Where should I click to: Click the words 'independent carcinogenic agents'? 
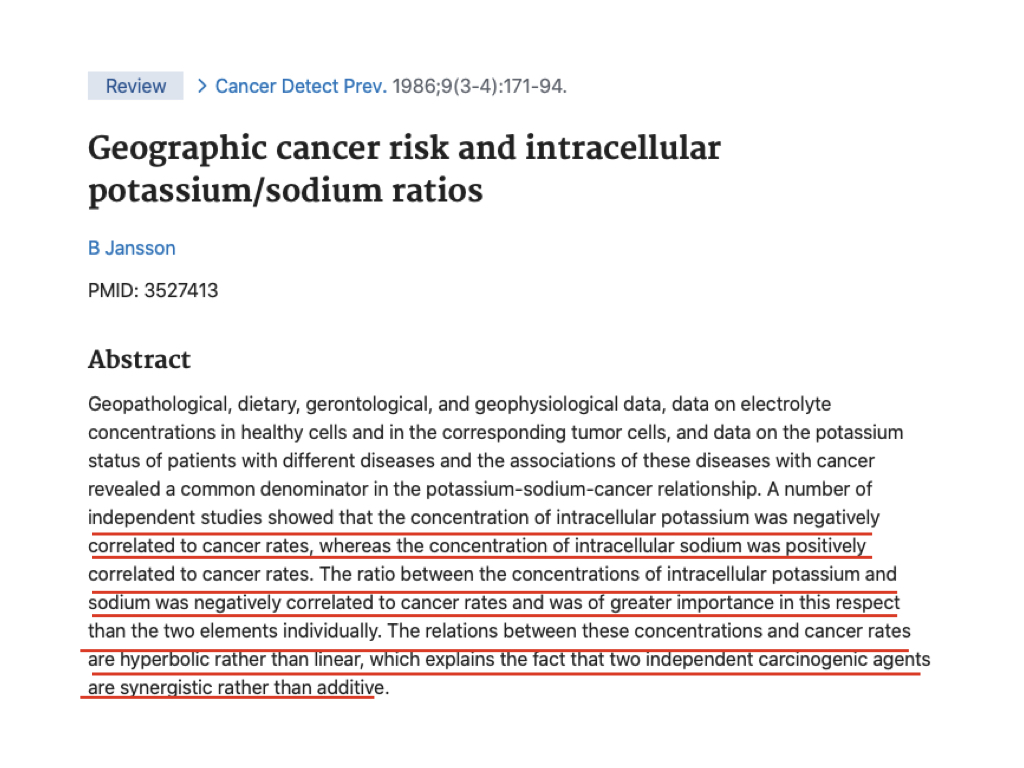[788, 660]
